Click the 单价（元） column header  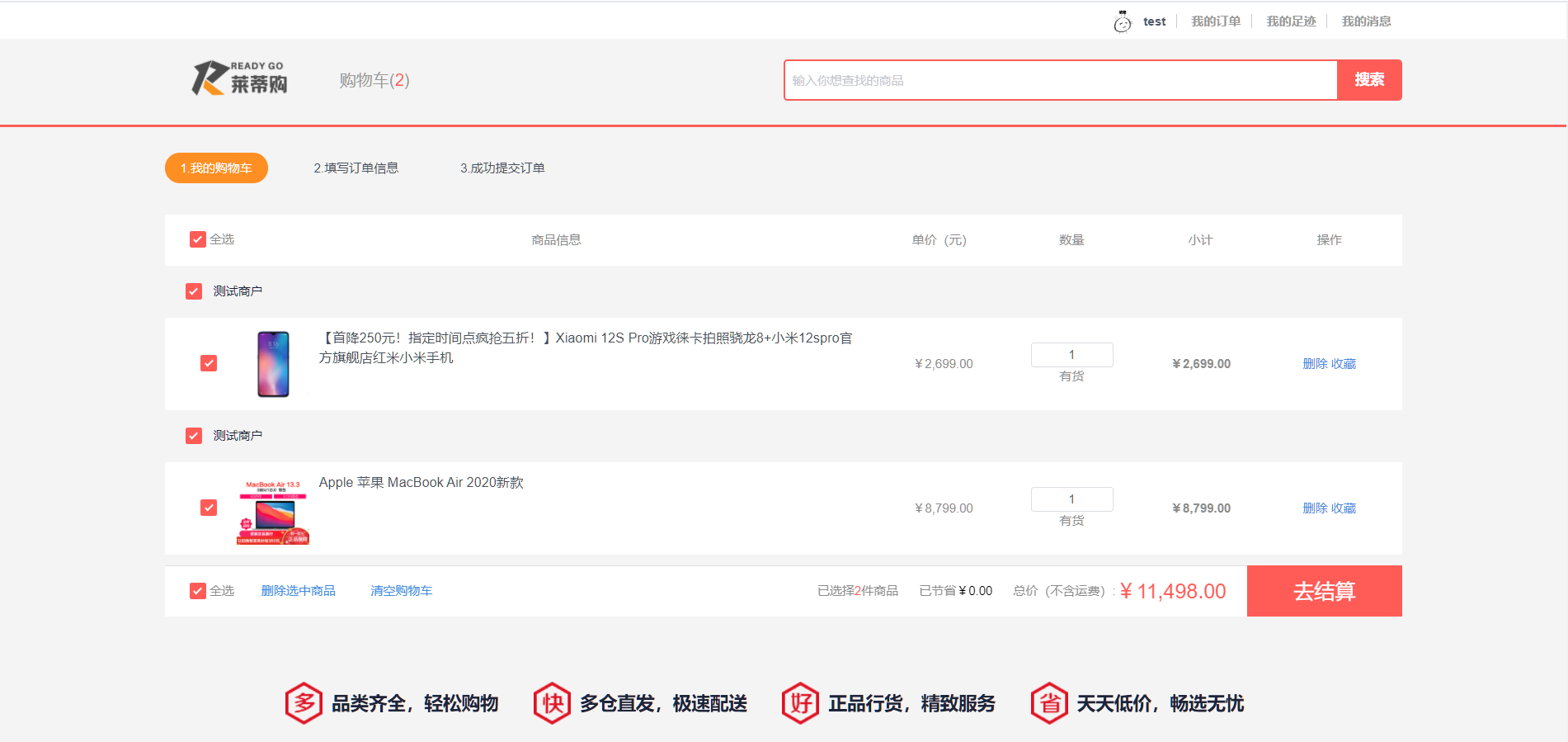coord(939,240)
